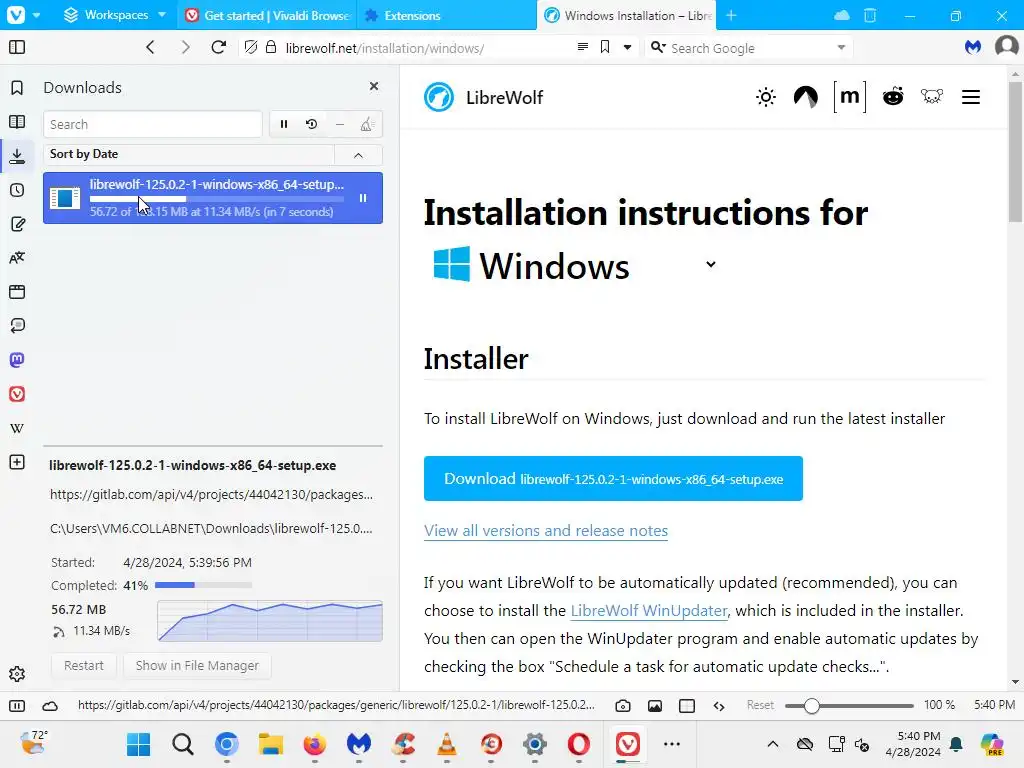Pause the librewolf setup download

pyautogui.click(x=363, y=198)
